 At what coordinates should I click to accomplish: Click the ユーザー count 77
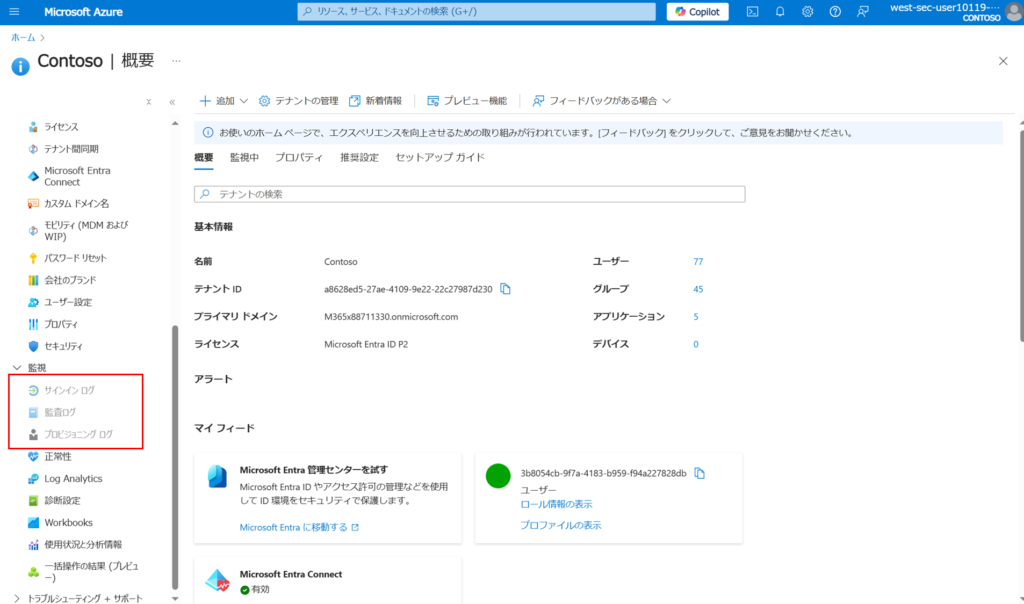tap(698, 261)
